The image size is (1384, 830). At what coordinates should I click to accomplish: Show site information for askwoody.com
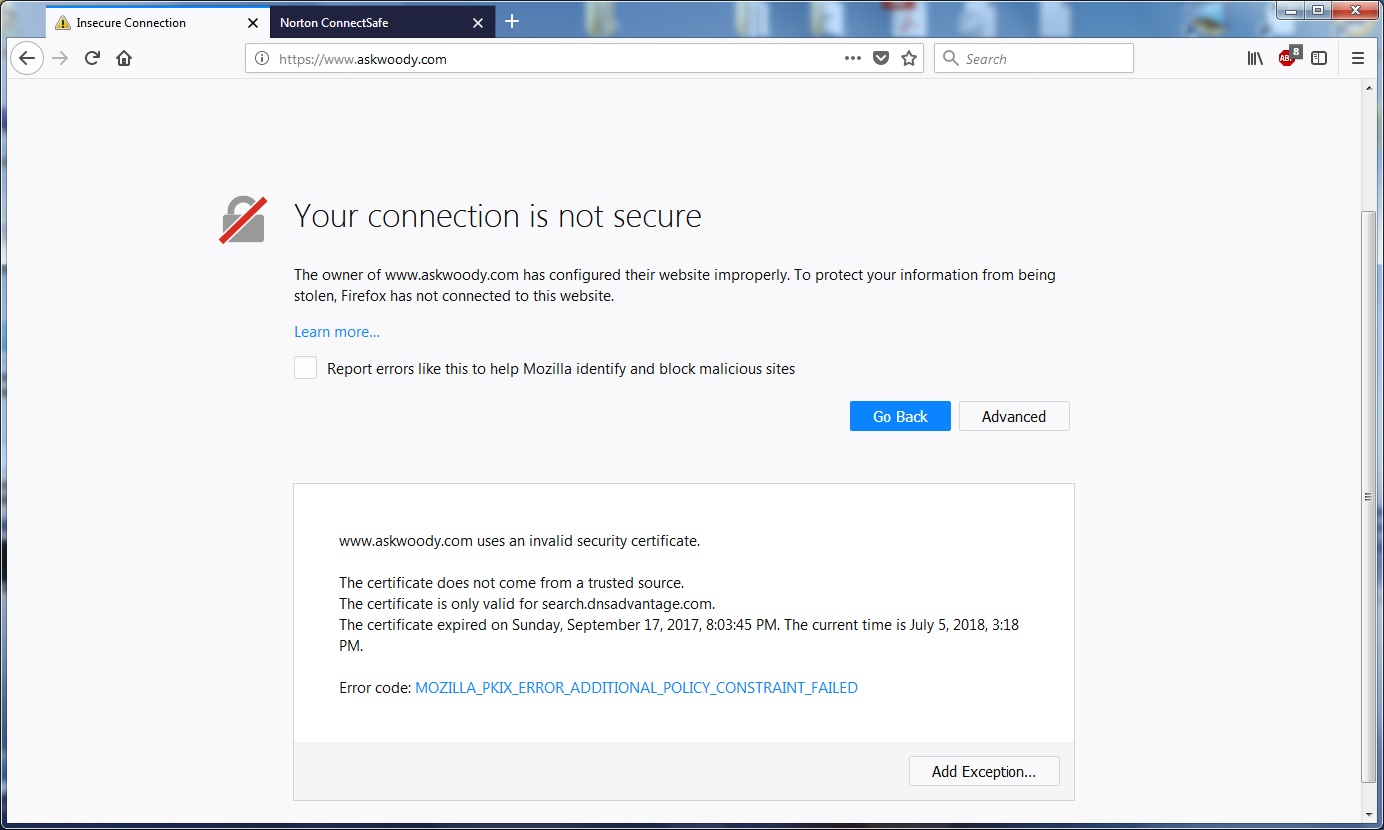[262, 58]
